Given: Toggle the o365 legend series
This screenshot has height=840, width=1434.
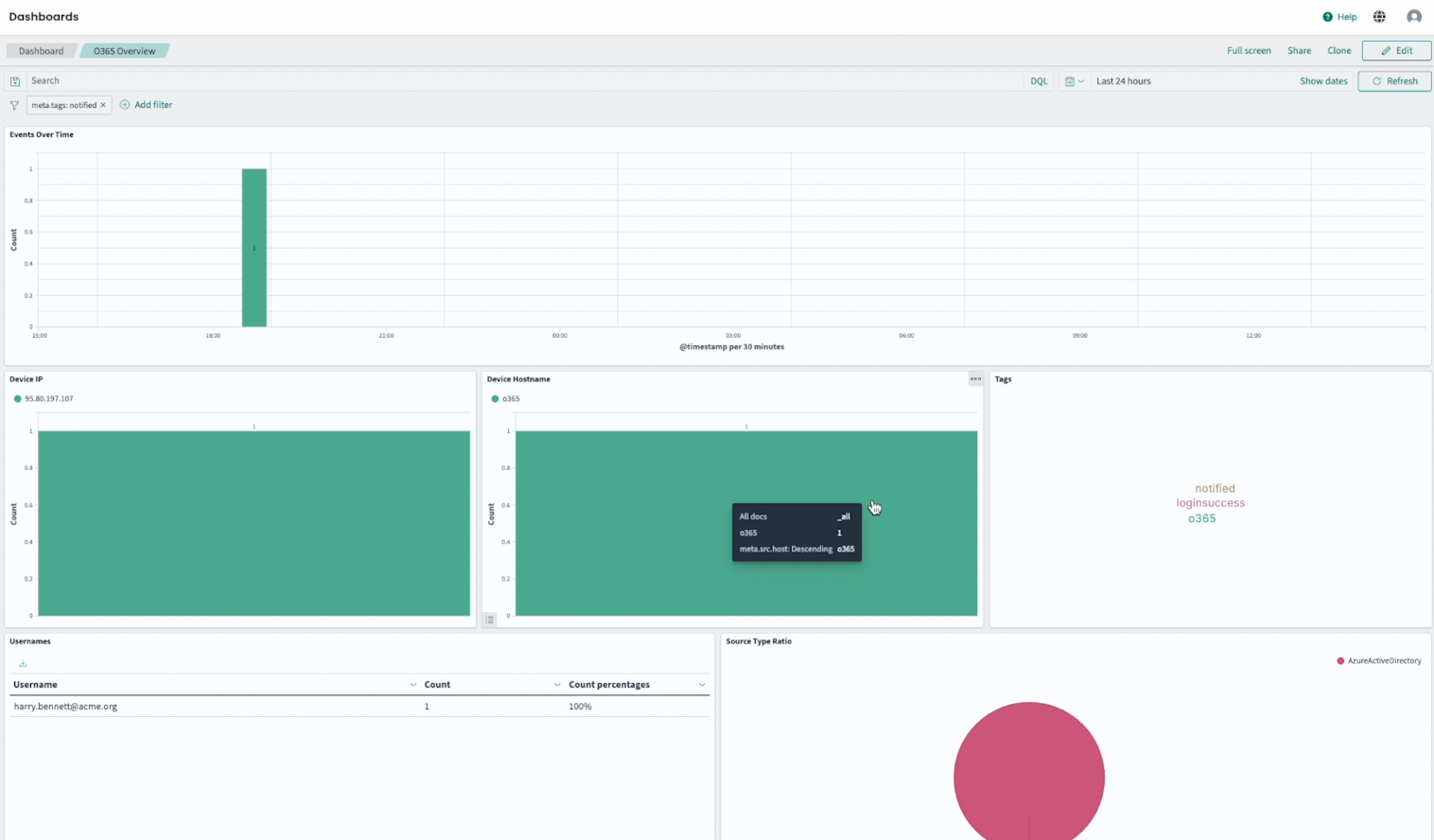Looking at the screenshot, I should [x=506, y=399].
